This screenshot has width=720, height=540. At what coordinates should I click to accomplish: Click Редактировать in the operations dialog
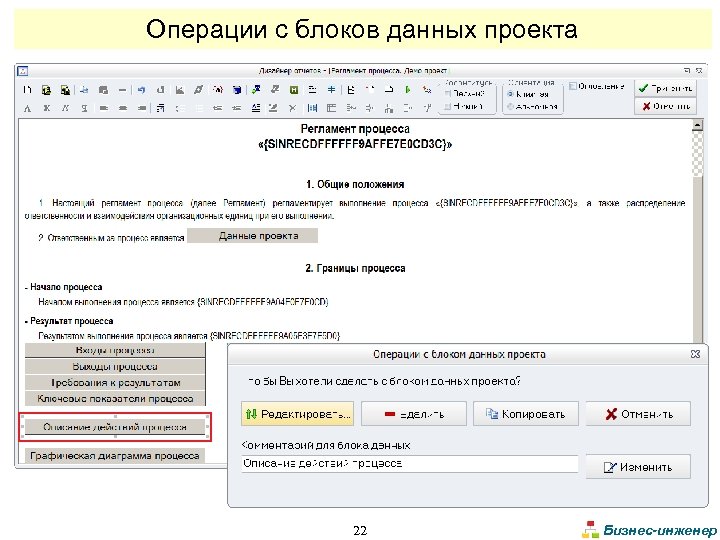coord(297,414)
